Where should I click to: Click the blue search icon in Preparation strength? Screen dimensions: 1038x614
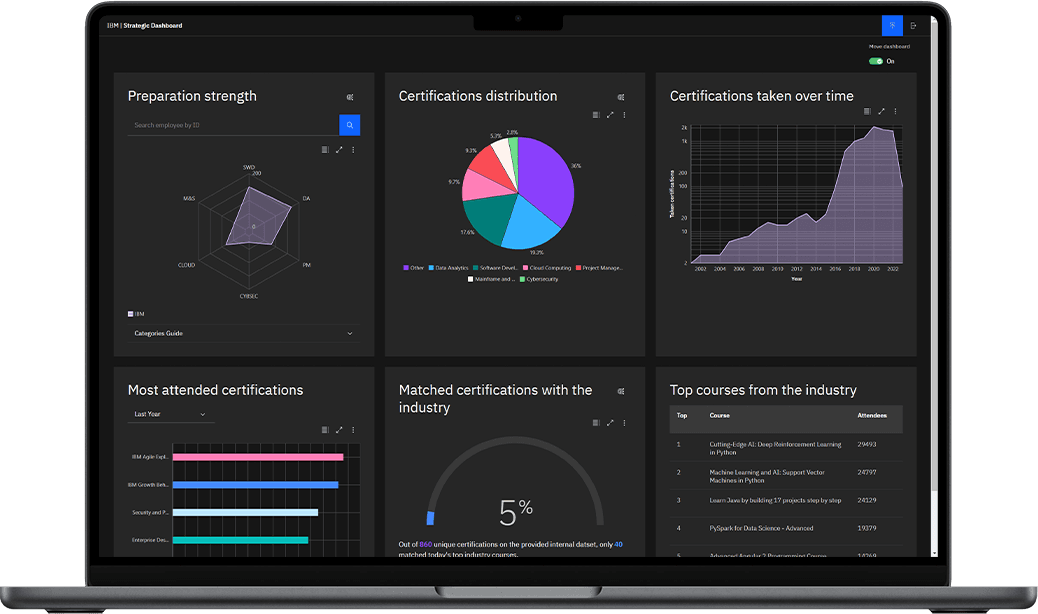click(349, 125)
